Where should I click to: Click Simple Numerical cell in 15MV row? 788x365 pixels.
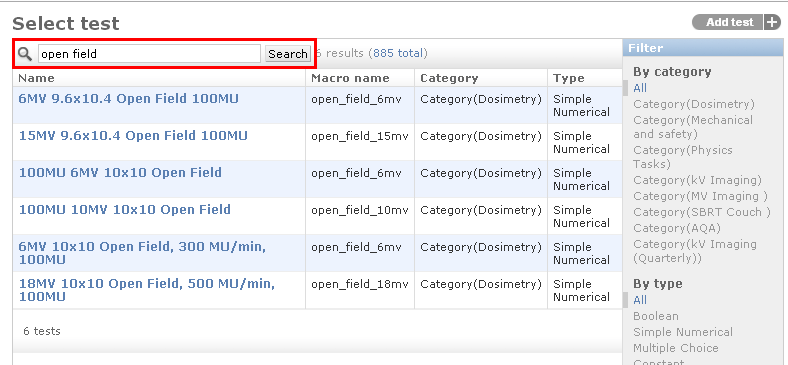(x=581, y=142)
